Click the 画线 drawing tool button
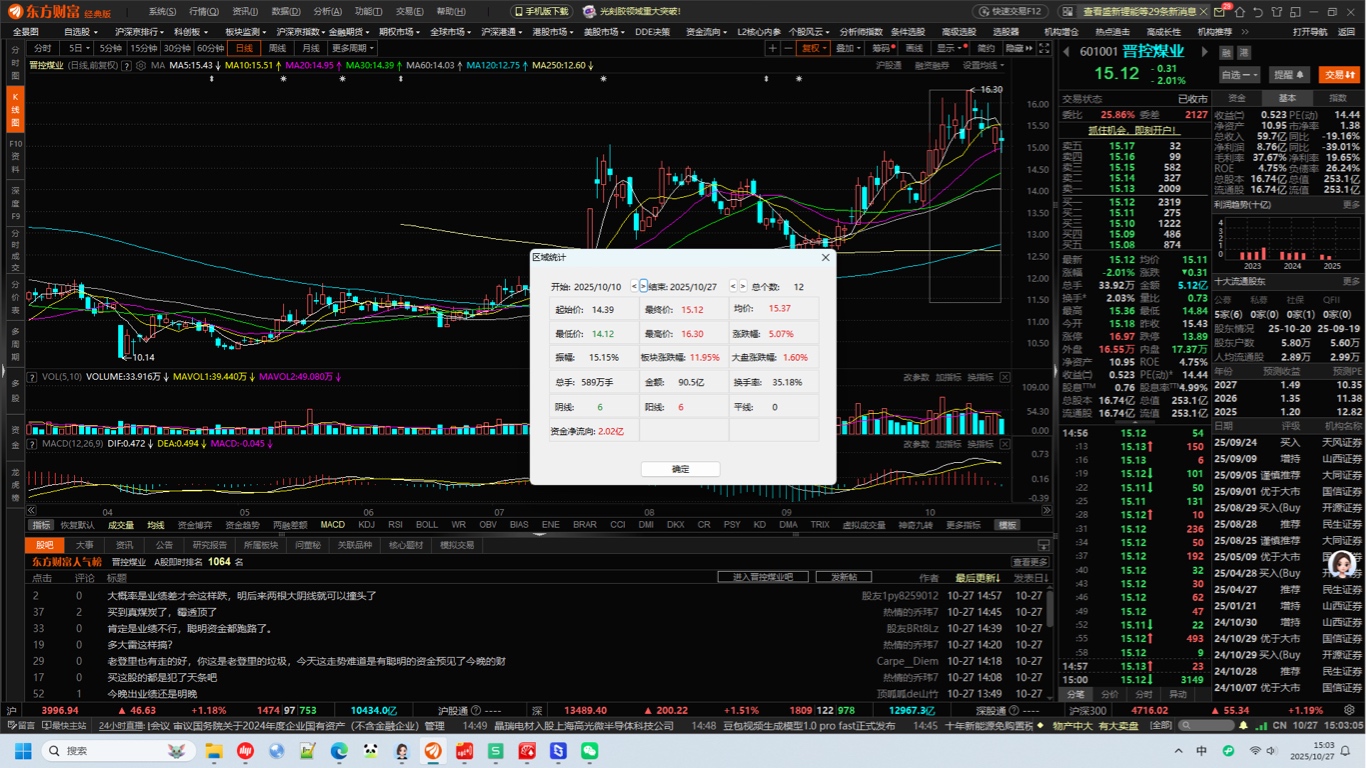Screen dimensions: 1366x768 [x=914, y=48]
